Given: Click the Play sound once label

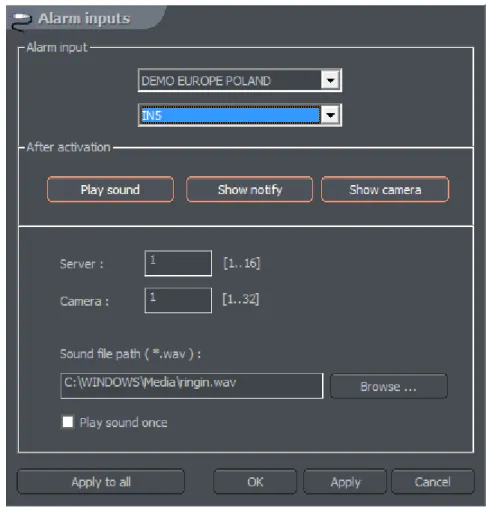Looking at the screenshot, I should pos(123,423).
